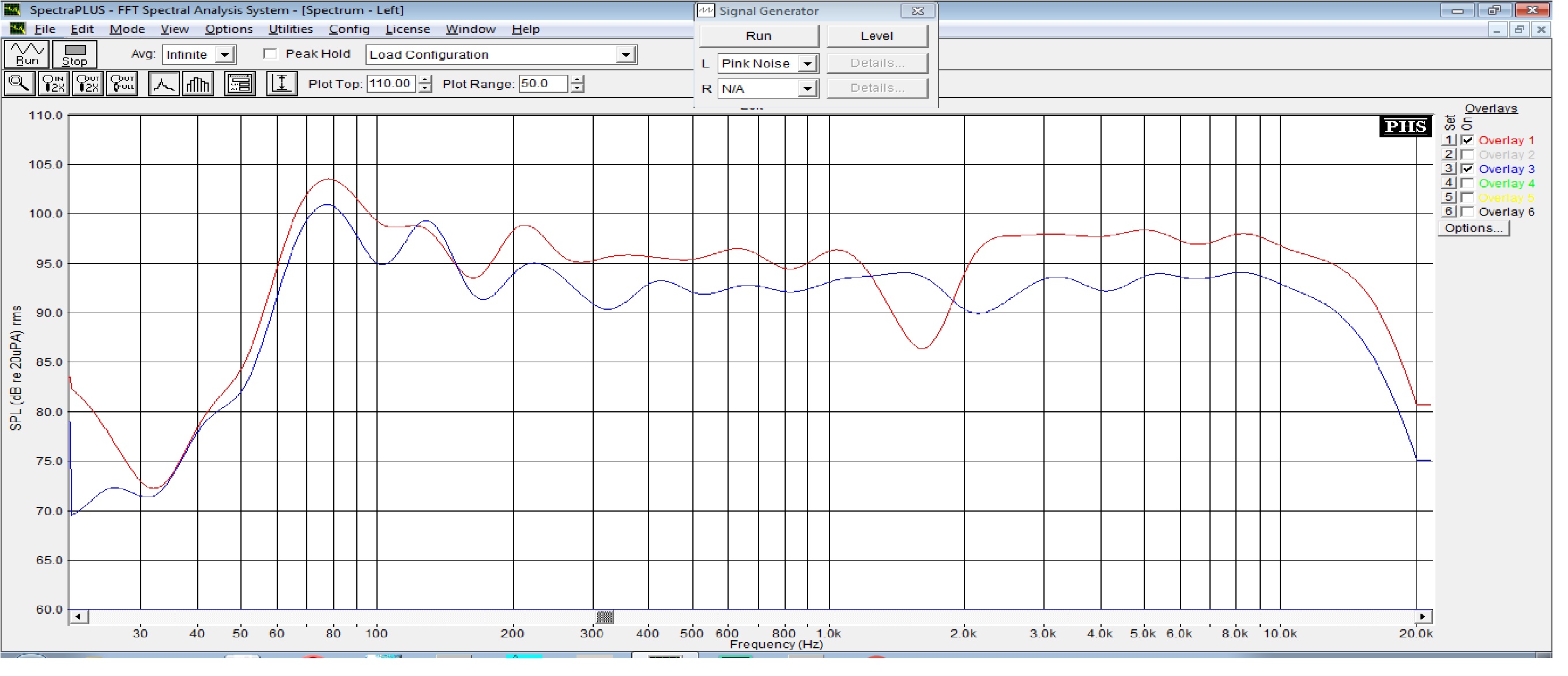The width and height of the screenshot is (1568, 676).
Task: Click the Zoom Out Full icon
Action: 122,84
